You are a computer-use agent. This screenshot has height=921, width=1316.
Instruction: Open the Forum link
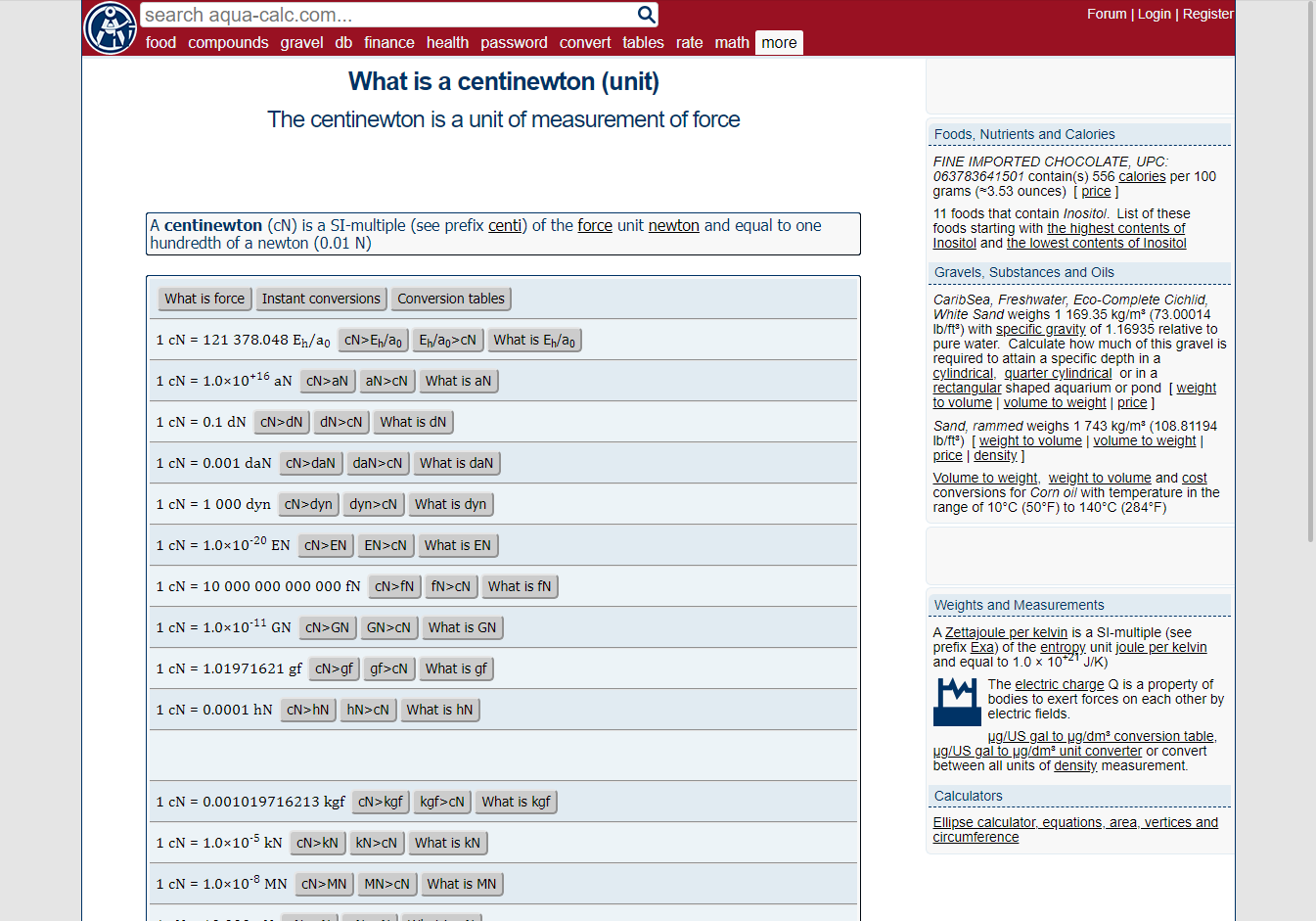(1107, 14)
